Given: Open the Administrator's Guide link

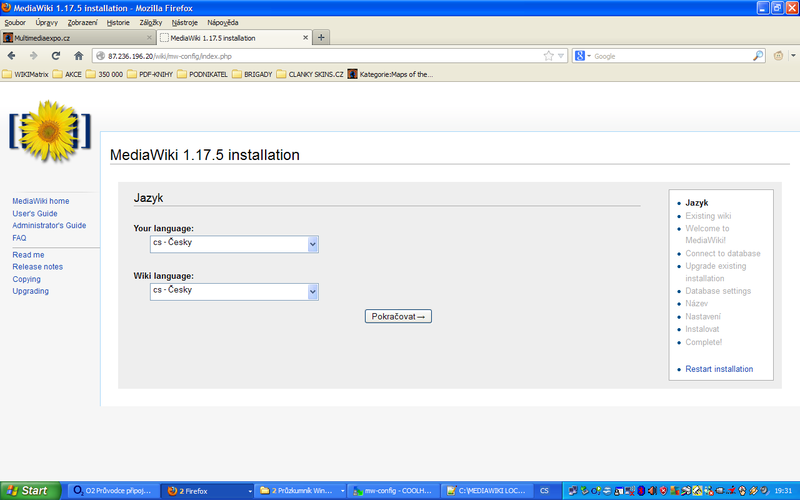Looking at the screenshot, I should pyautogui.click(x=49, y=226).
